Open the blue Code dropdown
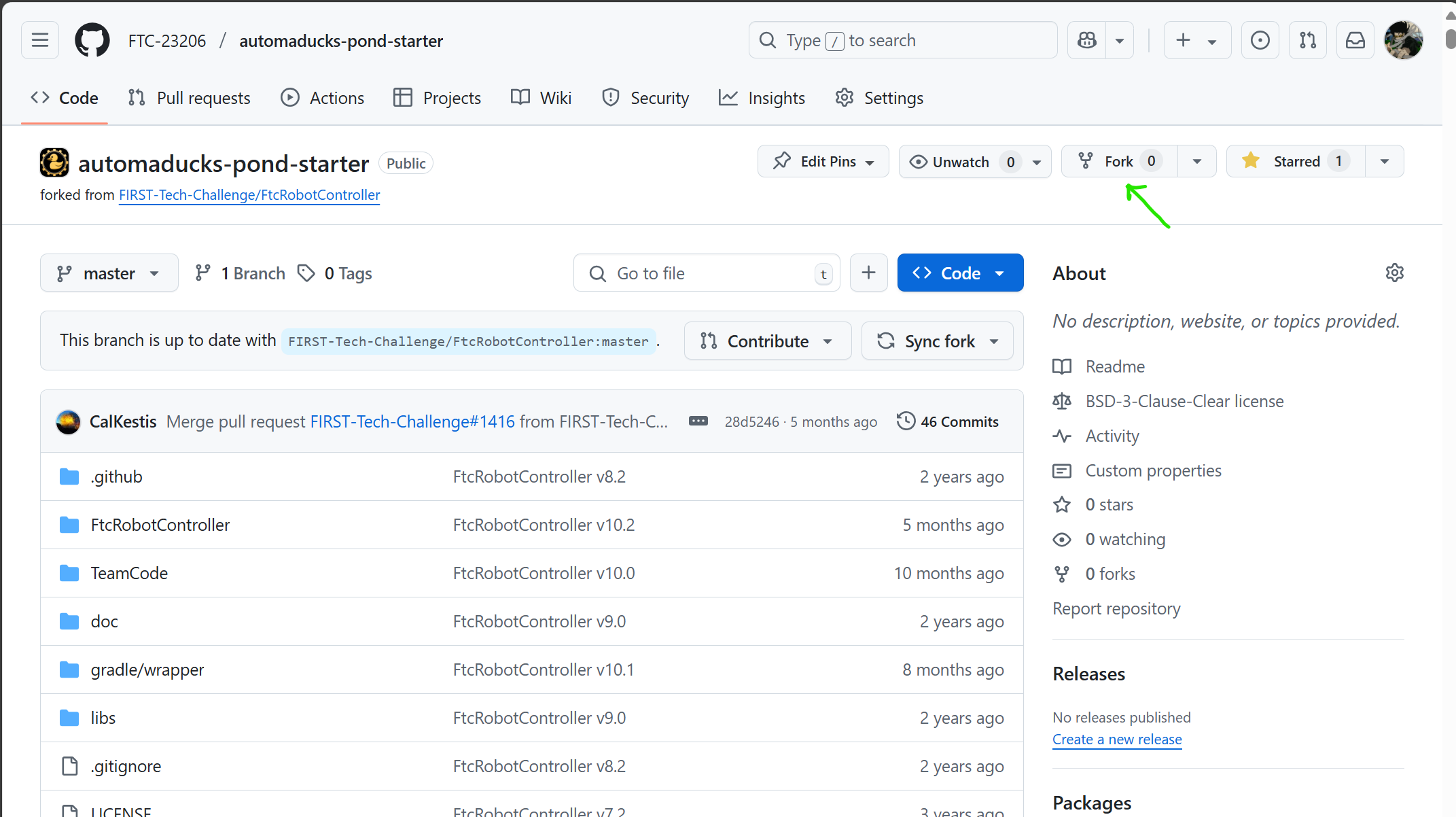 tap(960, 273)
